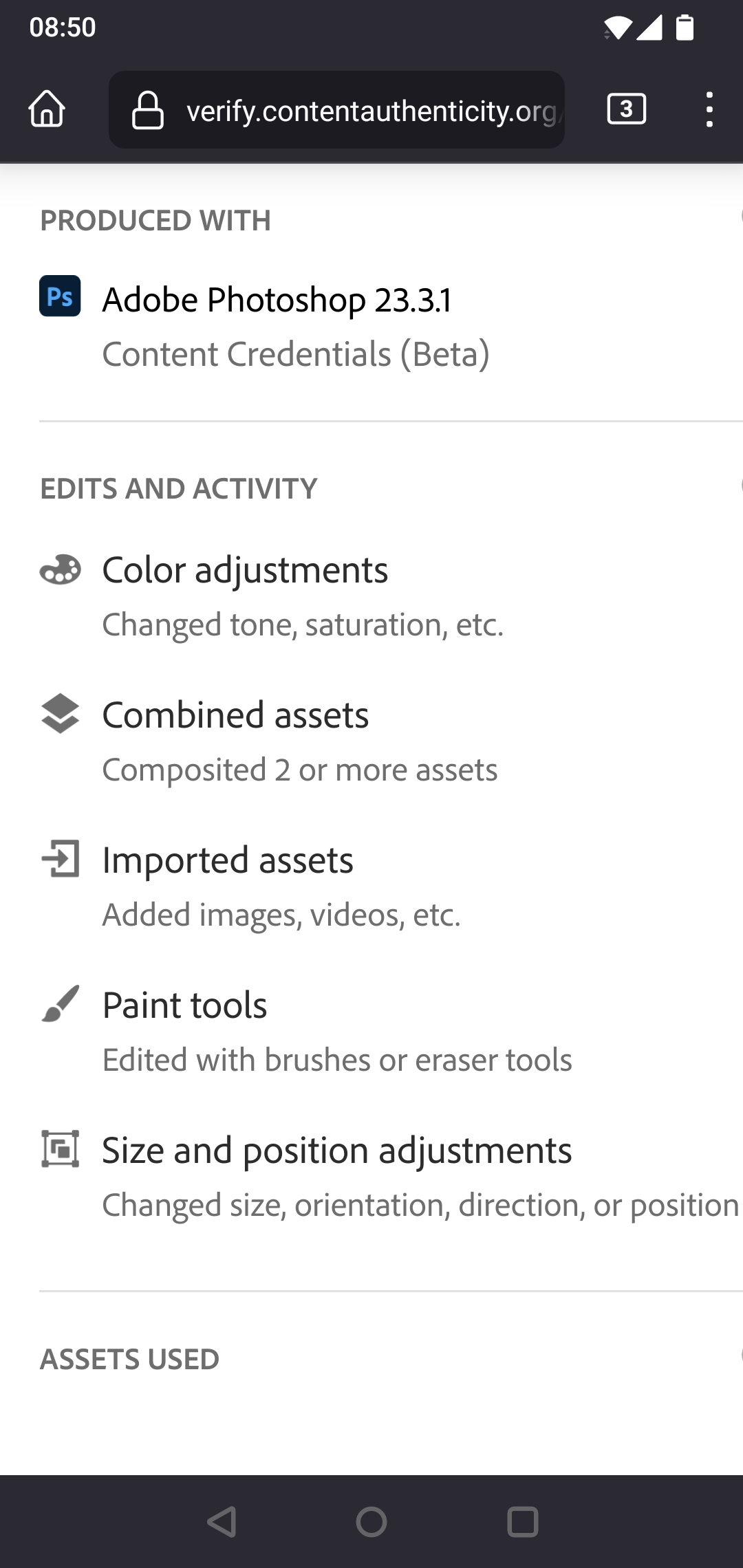Screen dimensions: 743x1568
Task: Tap the Imported assets label
Action: (x=228, y=860)
